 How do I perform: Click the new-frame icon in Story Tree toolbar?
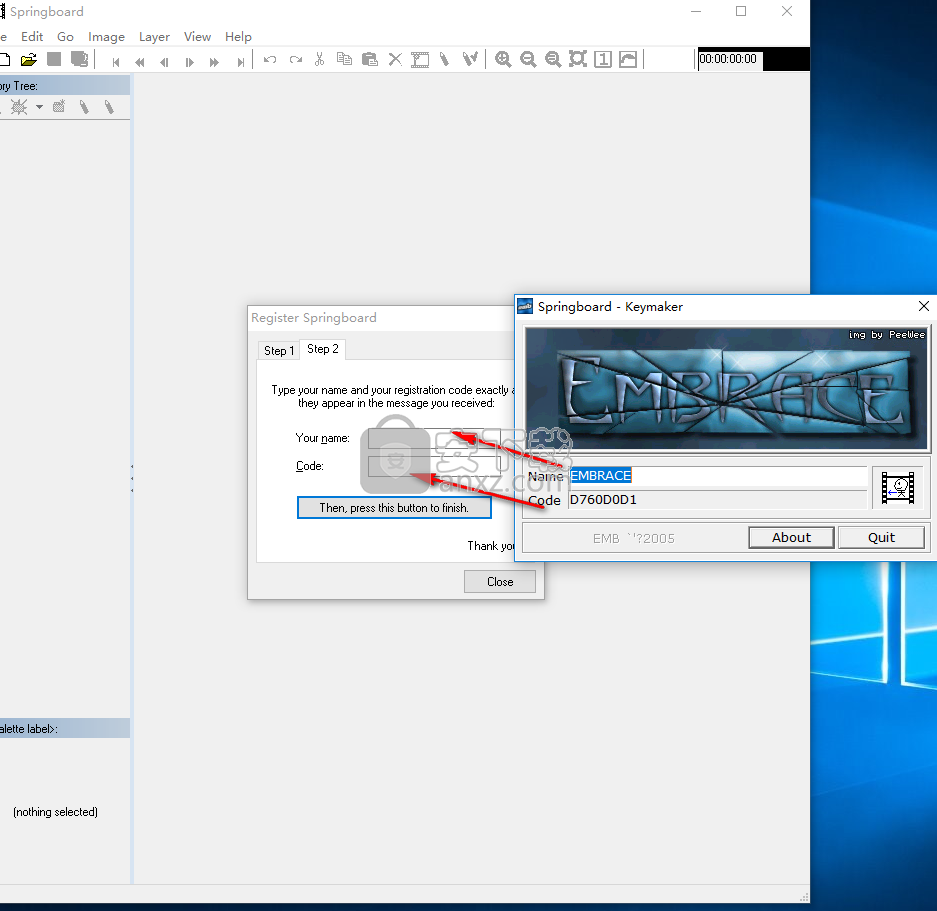[x=59, y=107]
